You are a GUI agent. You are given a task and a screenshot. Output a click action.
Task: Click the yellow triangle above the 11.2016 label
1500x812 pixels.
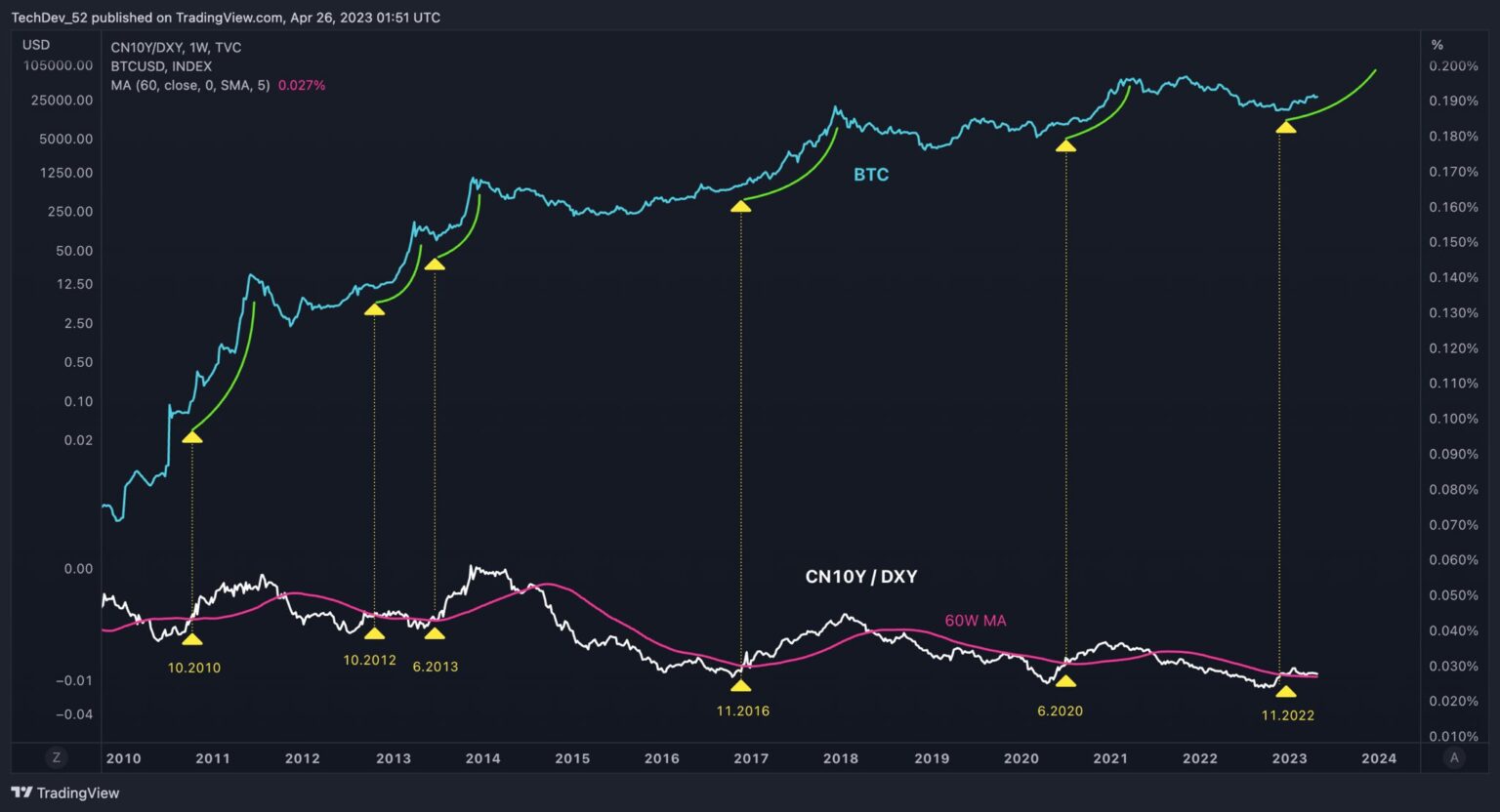click(741, 685)
